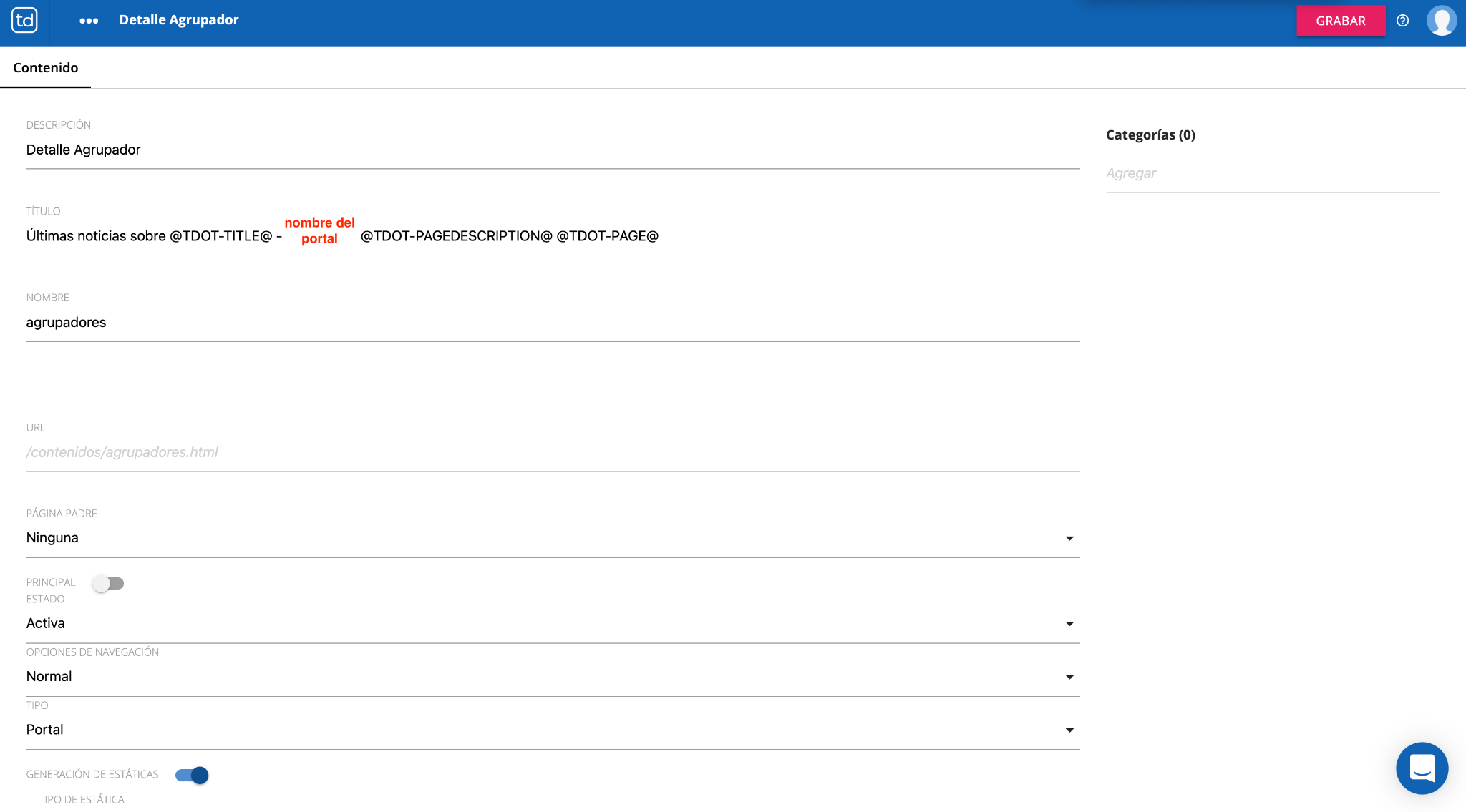Open the chat support bubble

1422,768
